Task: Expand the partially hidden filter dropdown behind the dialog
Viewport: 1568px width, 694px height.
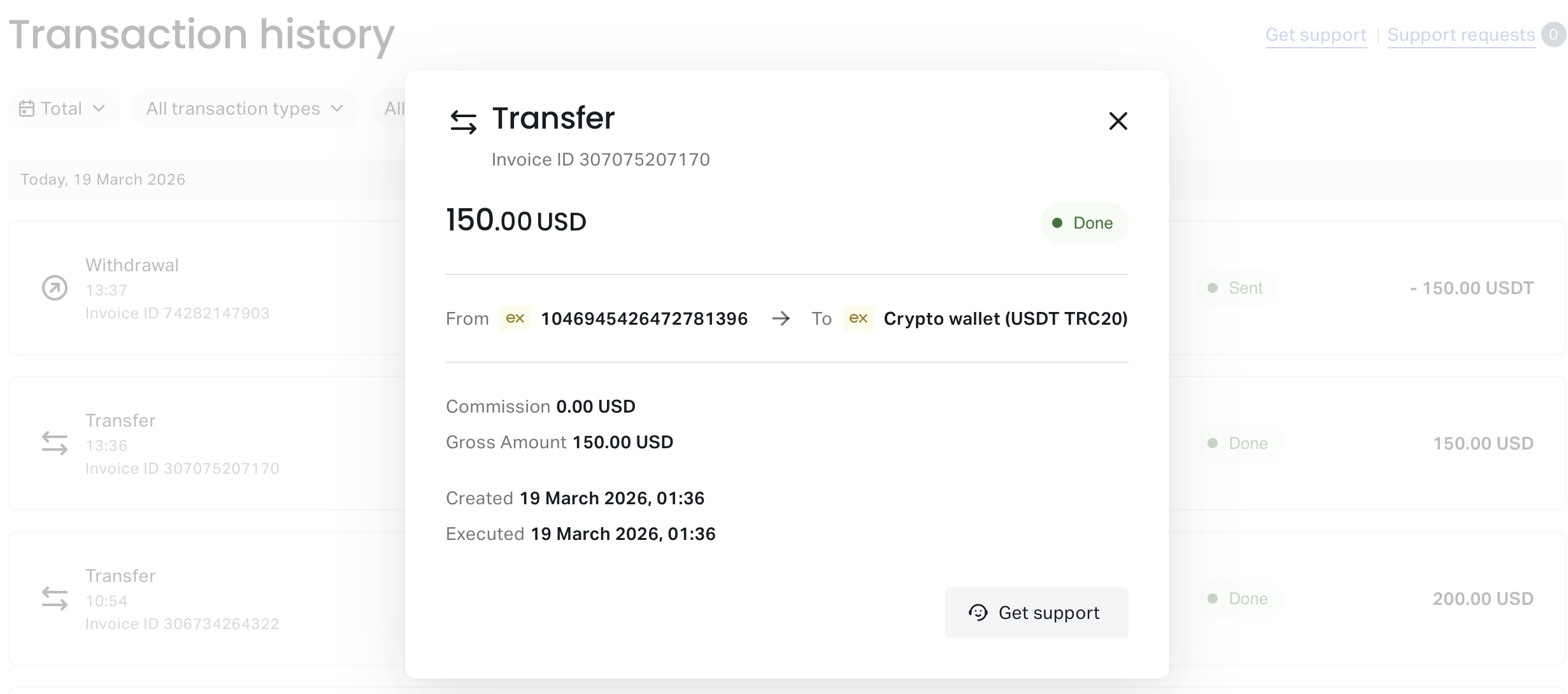Action: tap(392, 108)
